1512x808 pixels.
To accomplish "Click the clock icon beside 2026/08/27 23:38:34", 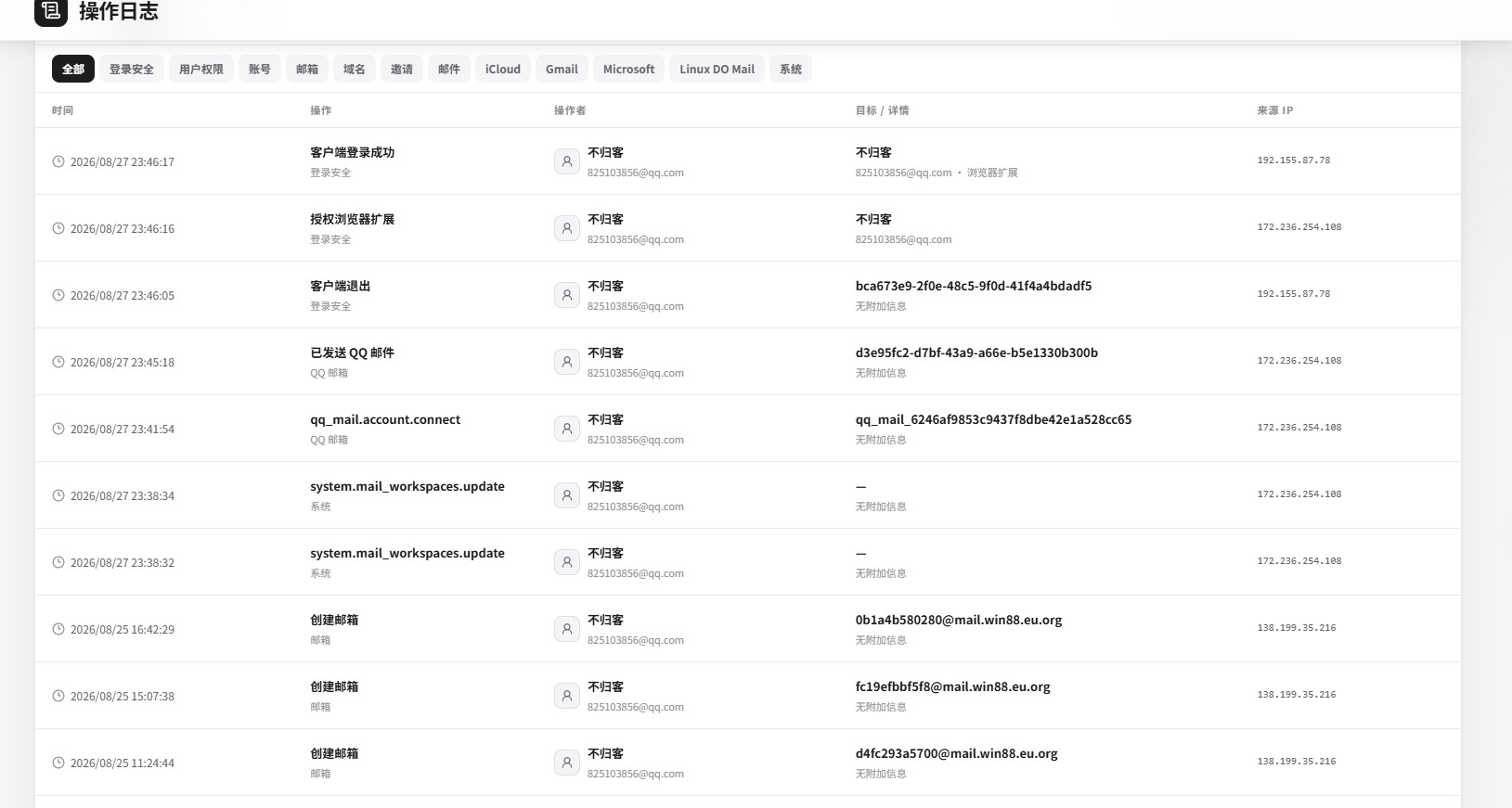I will click(58, 495).
